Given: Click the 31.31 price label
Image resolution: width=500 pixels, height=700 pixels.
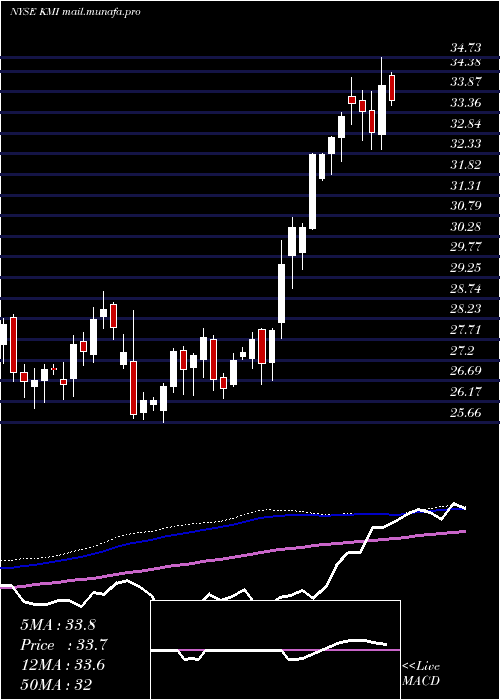Looking at the screenshot, I should pyautogui.click(x=466, y=185).
